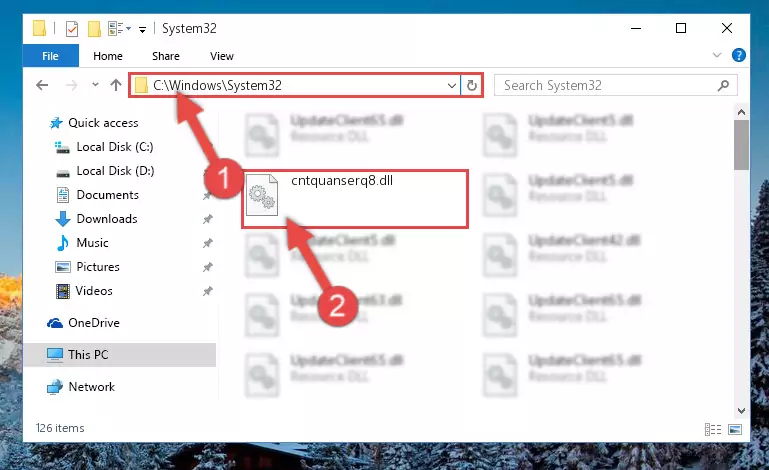Select Quick access in navigation pane
The width and height of the screenshot is (769, 470).
[103, 123]
